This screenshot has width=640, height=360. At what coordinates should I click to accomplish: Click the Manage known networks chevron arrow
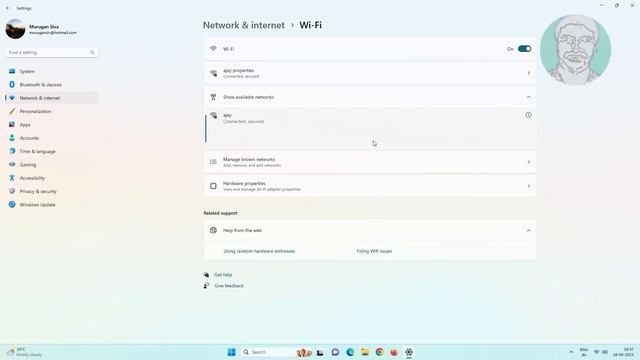[x=528, y=162]
